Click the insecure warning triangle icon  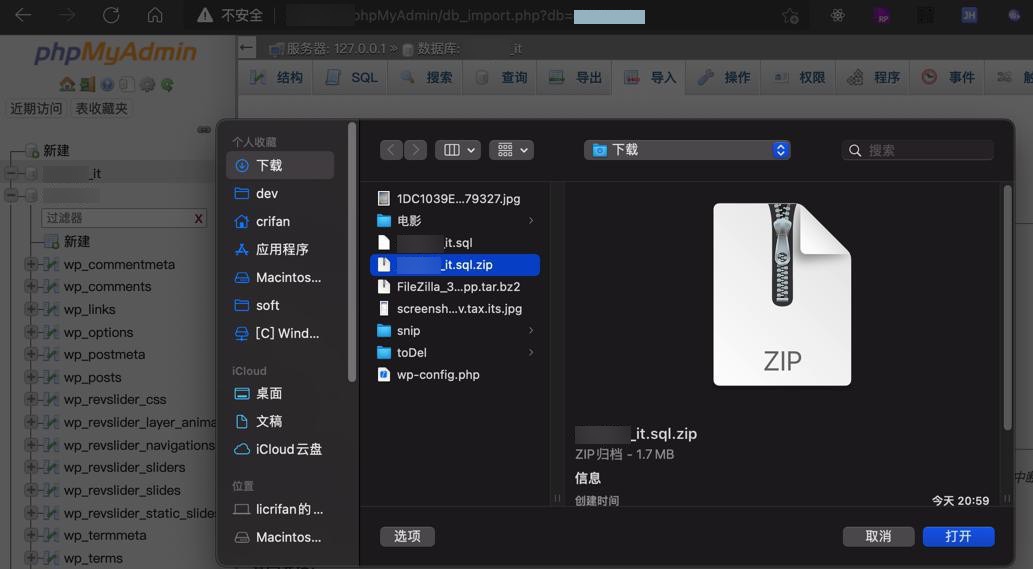[x=206, y=15]
